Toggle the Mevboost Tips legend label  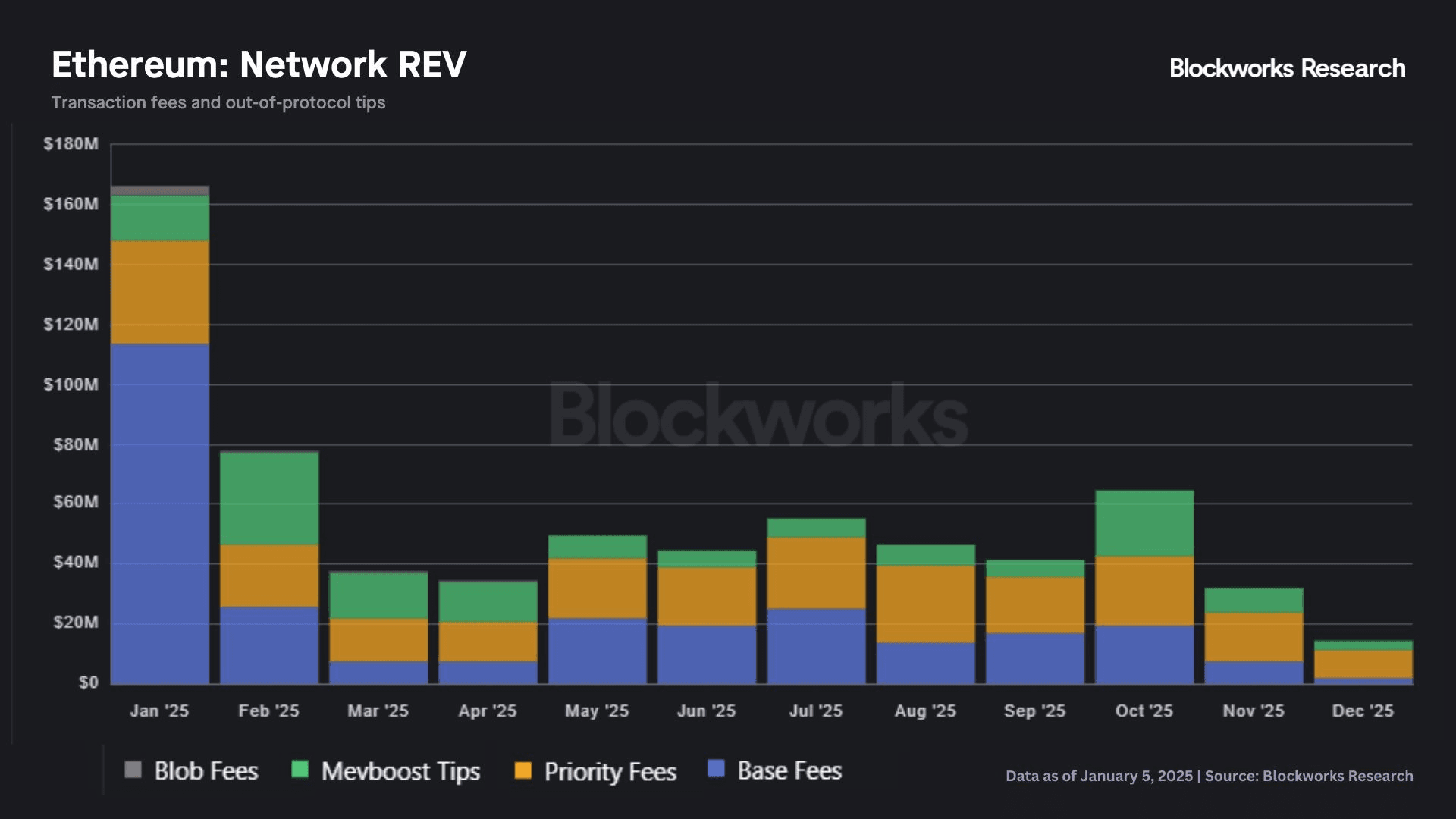pos(400,772)
